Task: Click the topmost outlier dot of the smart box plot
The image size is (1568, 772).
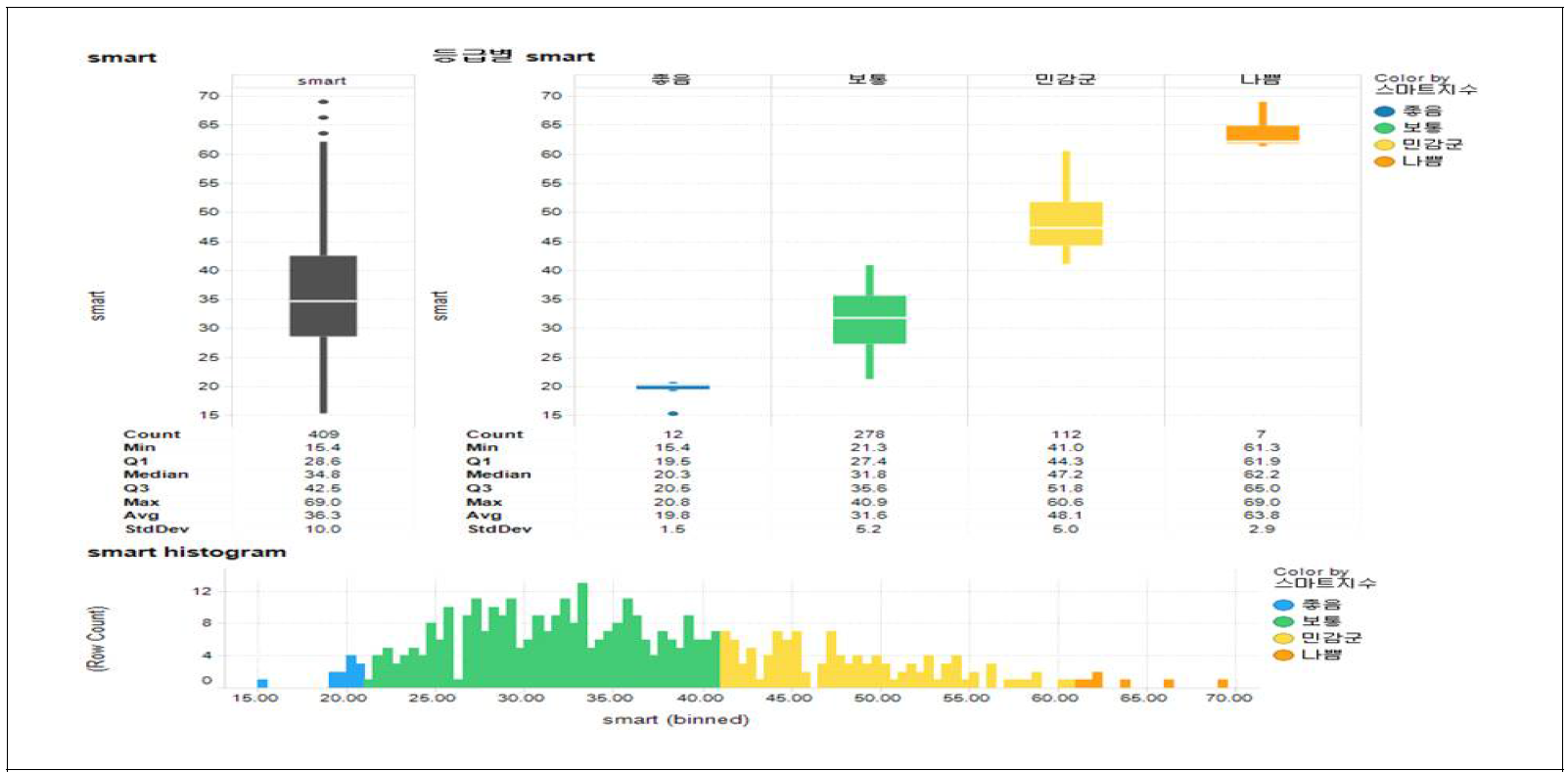Action: 323,102
